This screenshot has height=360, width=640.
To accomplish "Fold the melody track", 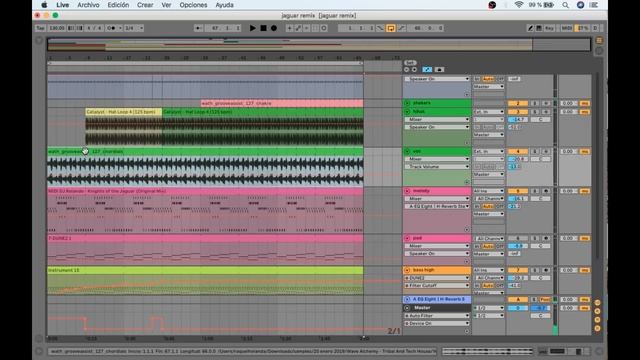I will click(x=407, y=191).
